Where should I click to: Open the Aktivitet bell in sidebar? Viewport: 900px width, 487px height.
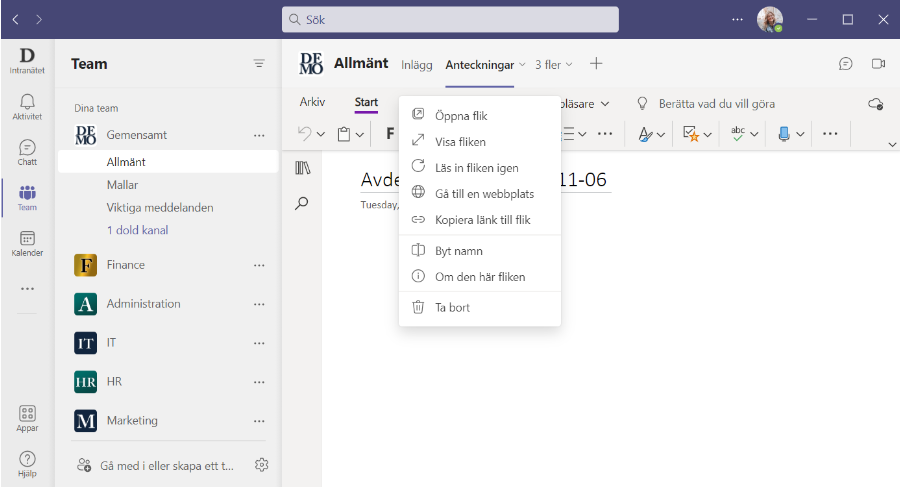(x=27, y=105)
